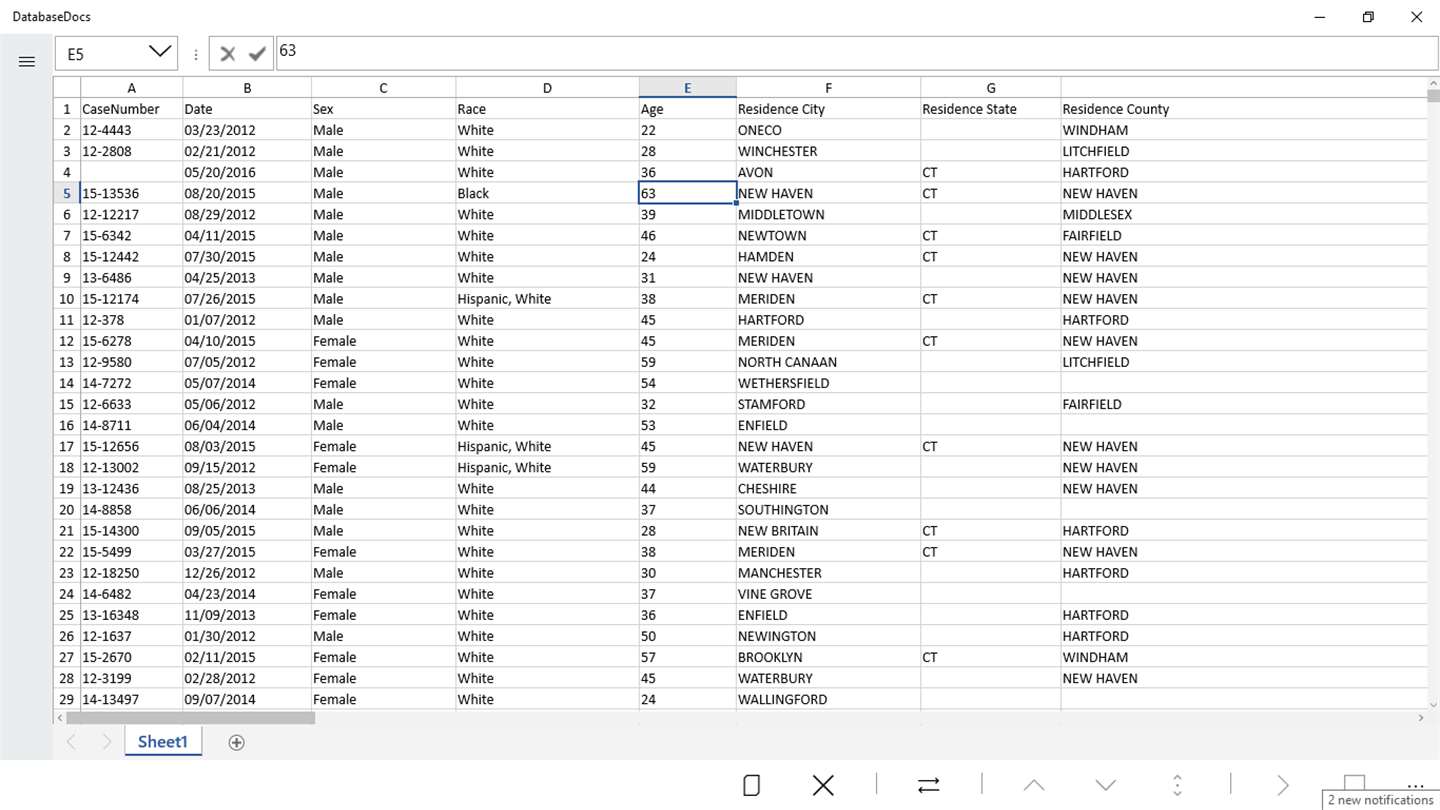Viewport: 1440px width, 810px height.
Task: Click the date 12/26/2012 cell
Action: (246, 573)
